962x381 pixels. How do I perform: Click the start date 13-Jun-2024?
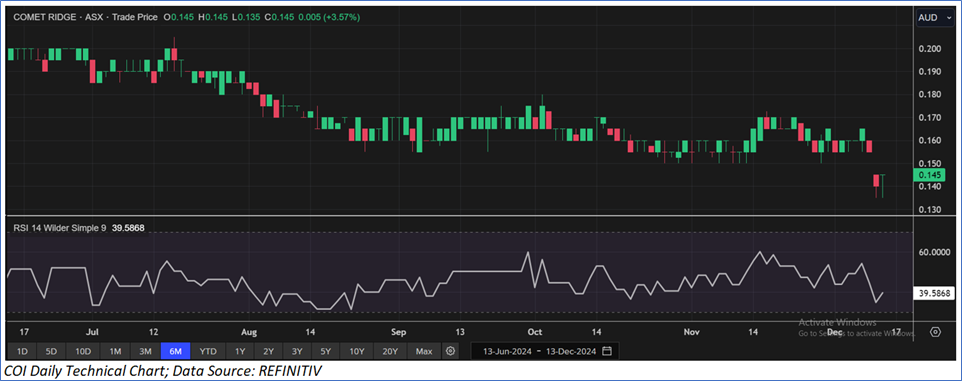point(507,352)
